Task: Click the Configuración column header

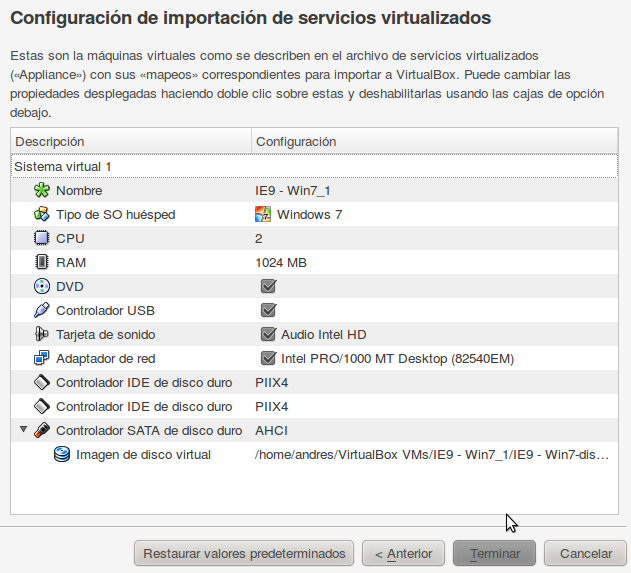Action: pos(435,141)
